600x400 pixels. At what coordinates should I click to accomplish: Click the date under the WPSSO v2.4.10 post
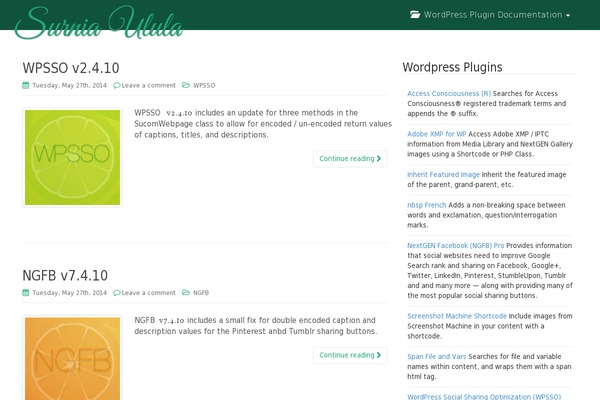(x=69, y=85)
